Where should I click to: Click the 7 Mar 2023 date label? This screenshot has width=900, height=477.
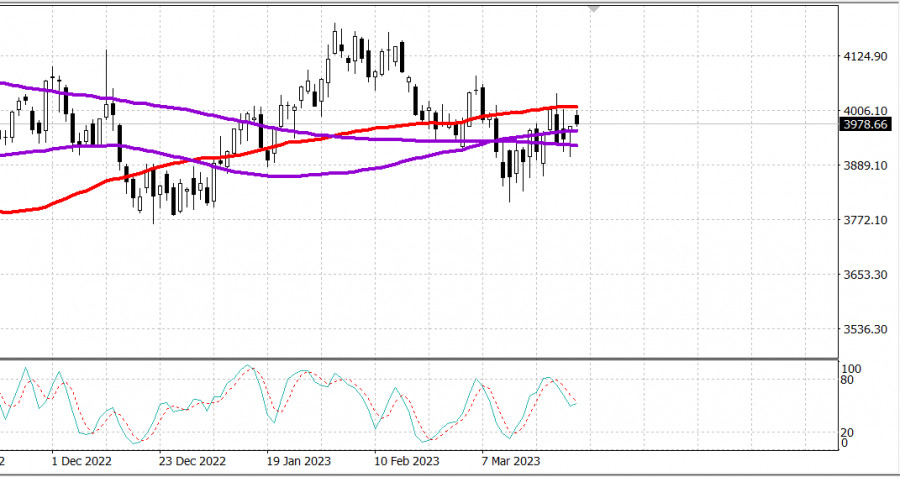(x=511, y=462)
